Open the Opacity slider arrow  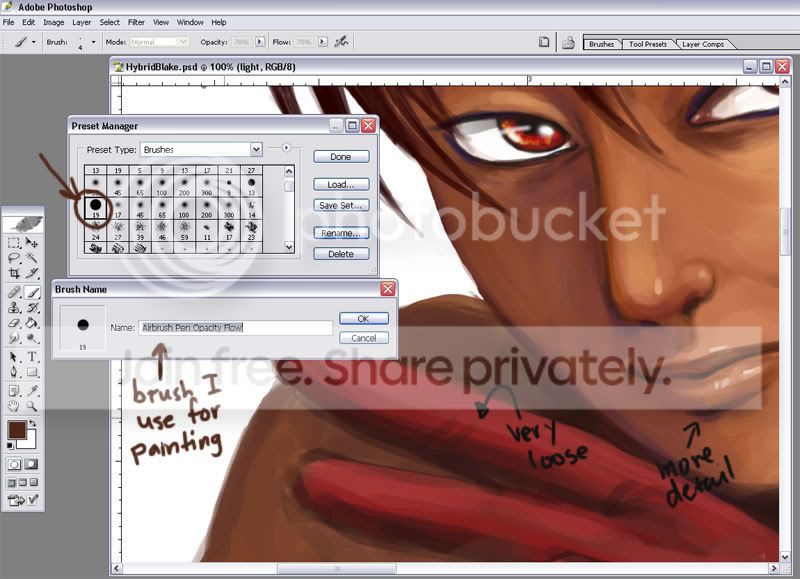[260, 42]
